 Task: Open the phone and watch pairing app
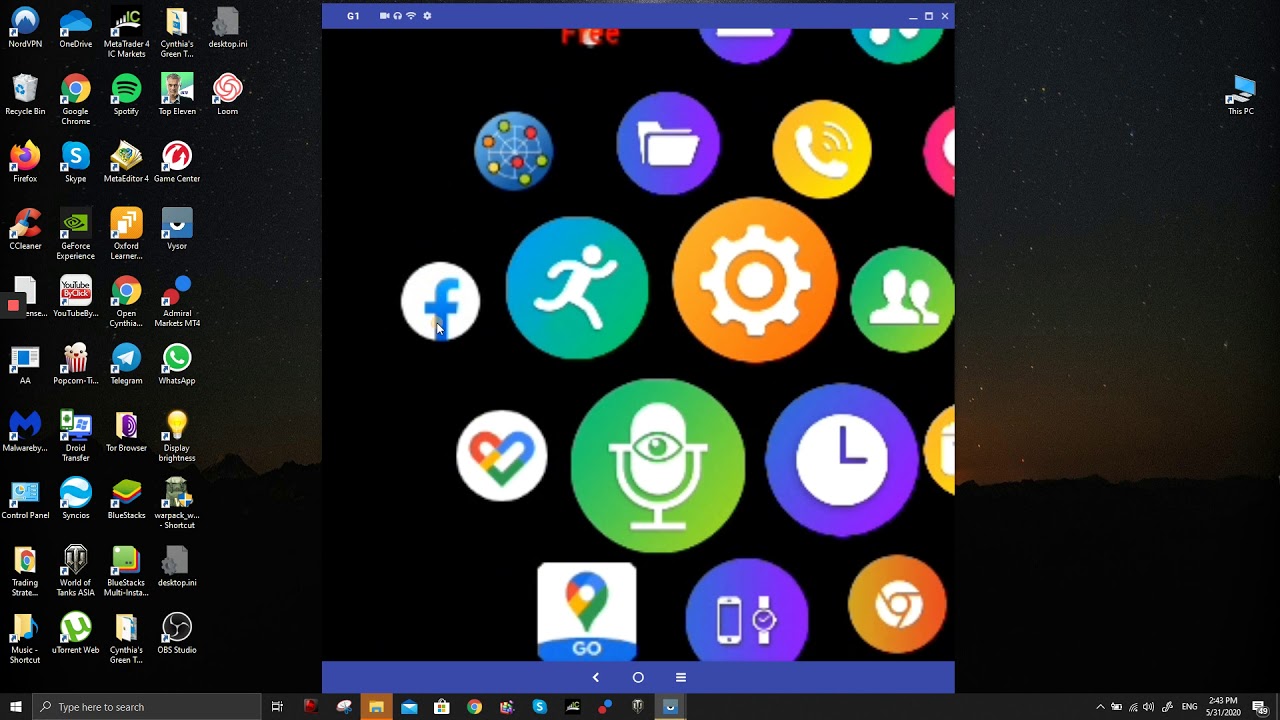click(x=747, y=612)
